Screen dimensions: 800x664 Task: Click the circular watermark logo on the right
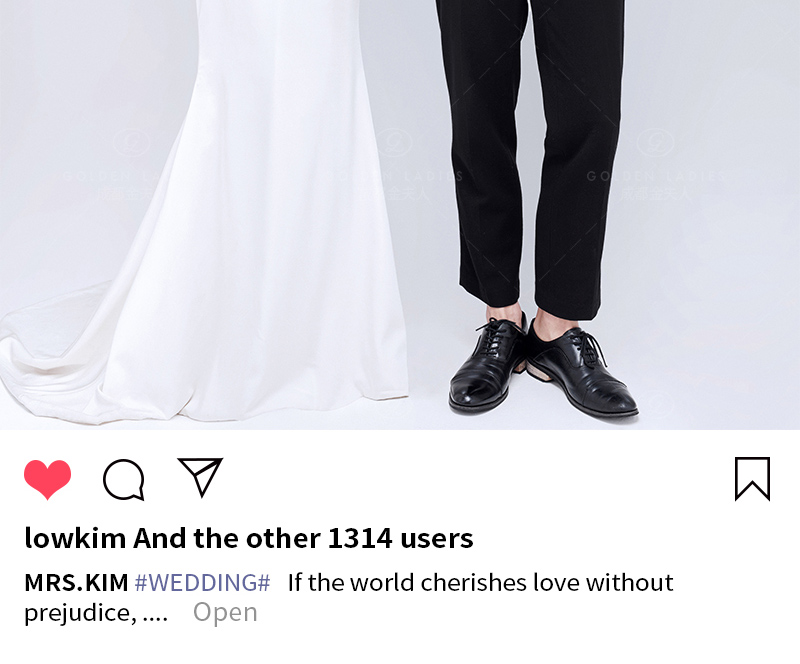(656, 142)
